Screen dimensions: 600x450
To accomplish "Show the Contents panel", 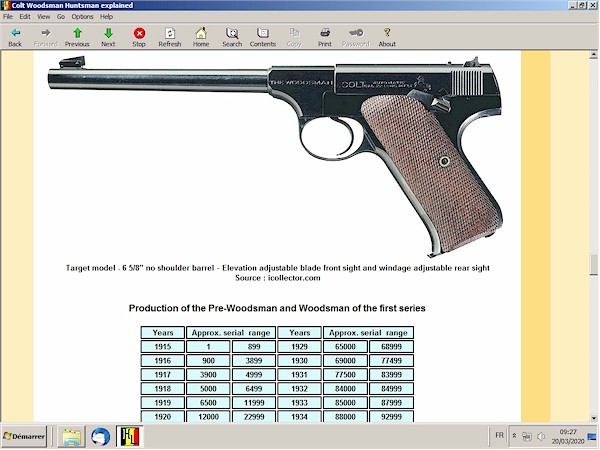I will click(x=263, y=38).
